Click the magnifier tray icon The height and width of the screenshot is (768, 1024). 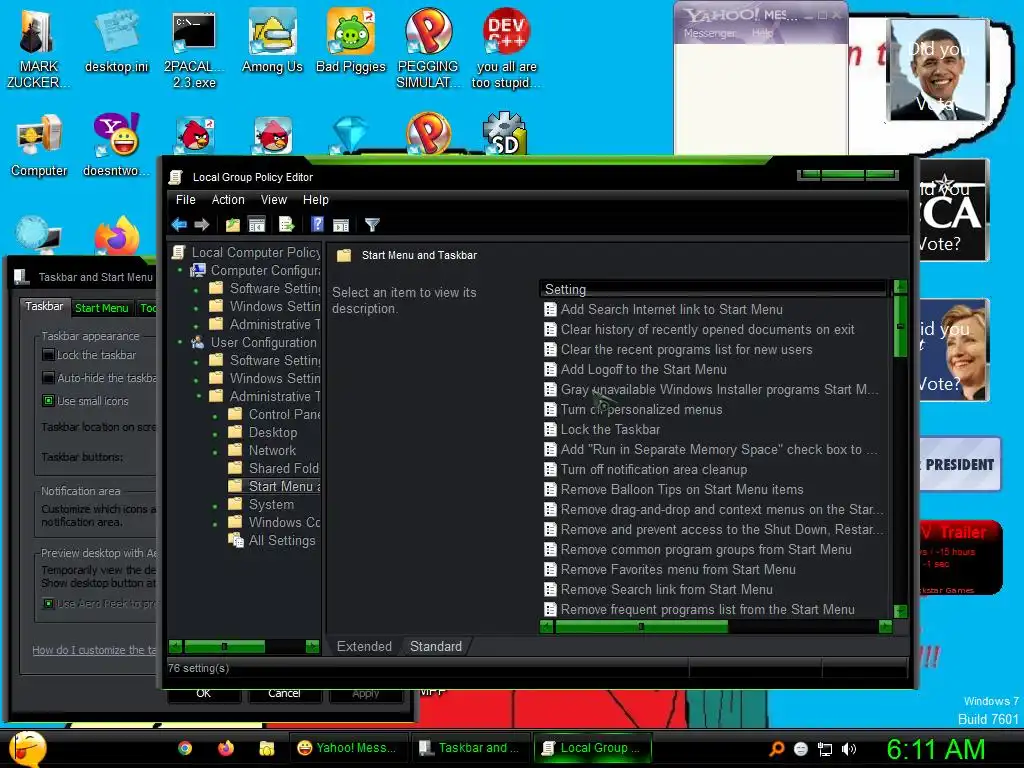(x=776, y=749)
